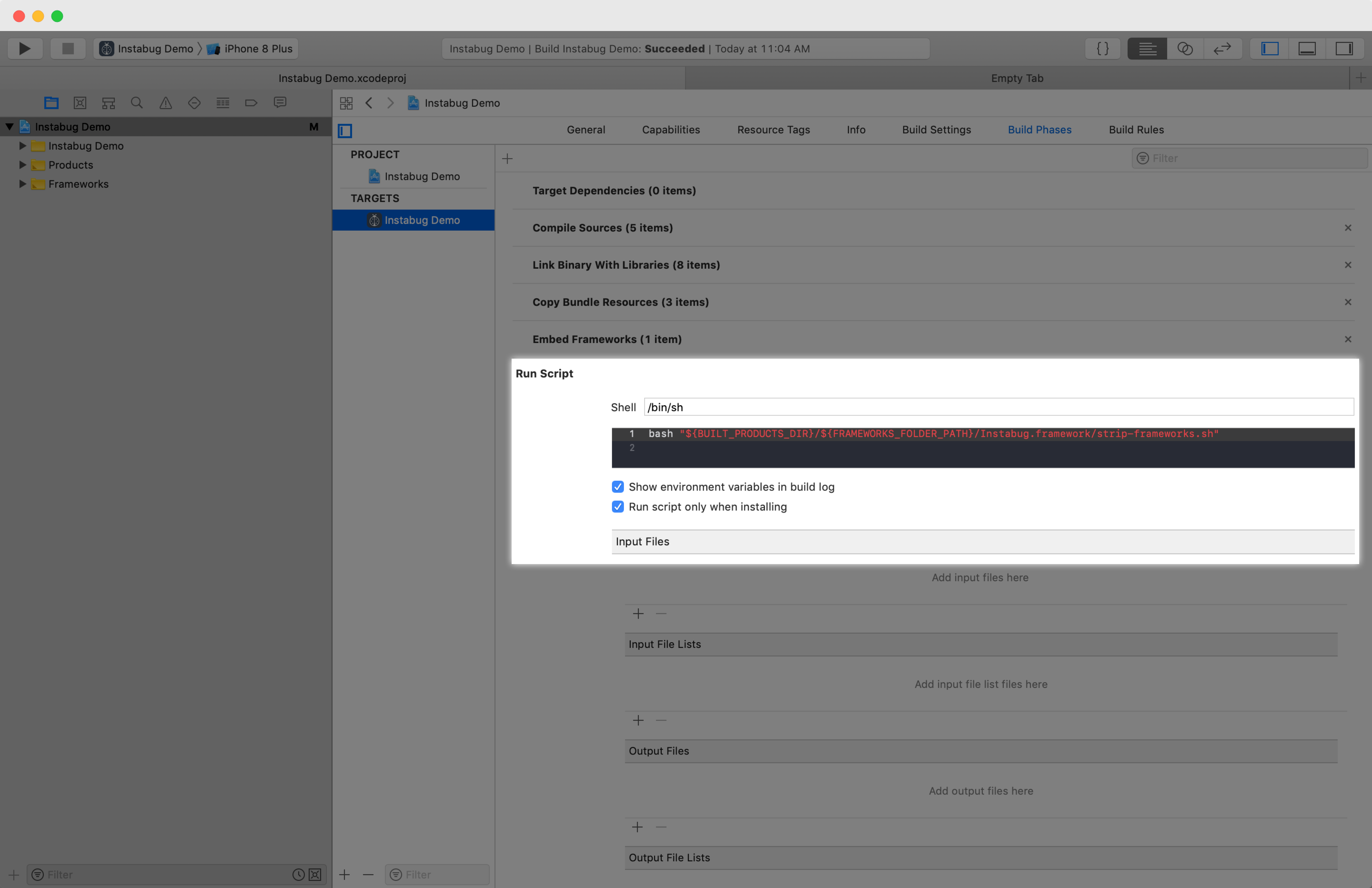This screenshot has height=888, width=1372.
Task: Show only recent files clock icon
Action: coord(298,874)
